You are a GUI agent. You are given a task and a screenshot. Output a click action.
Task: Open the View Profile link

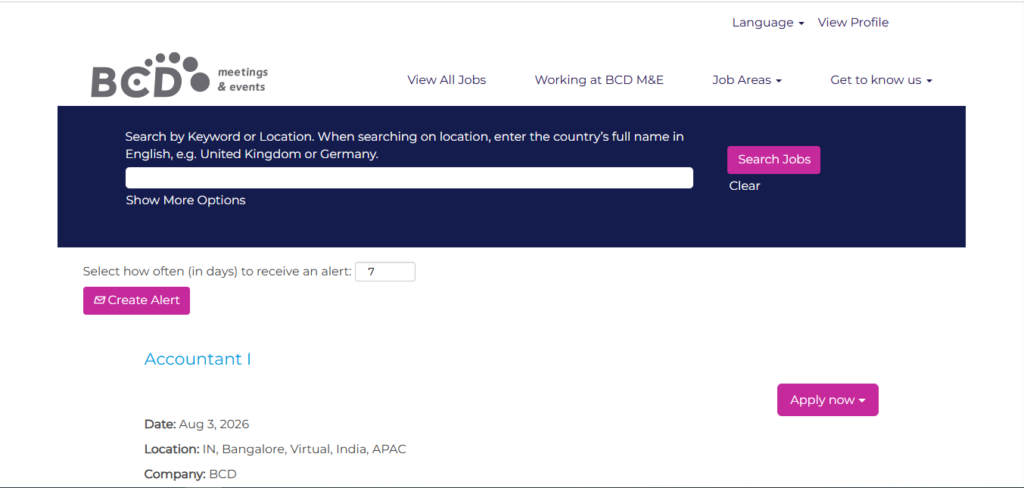(x=853, y=23)
